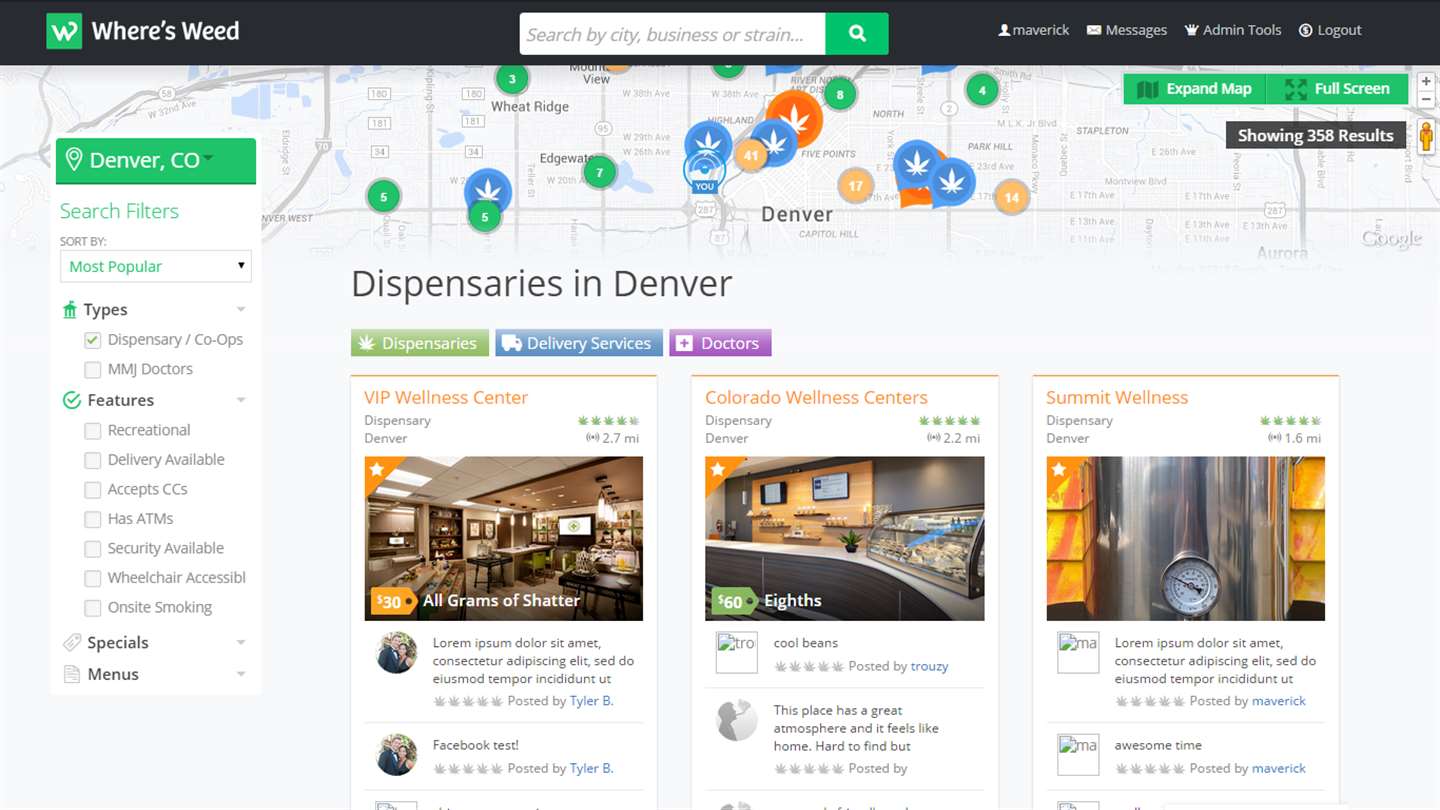
Task: Open Admin Tools in header
Action: (1233, 30)
